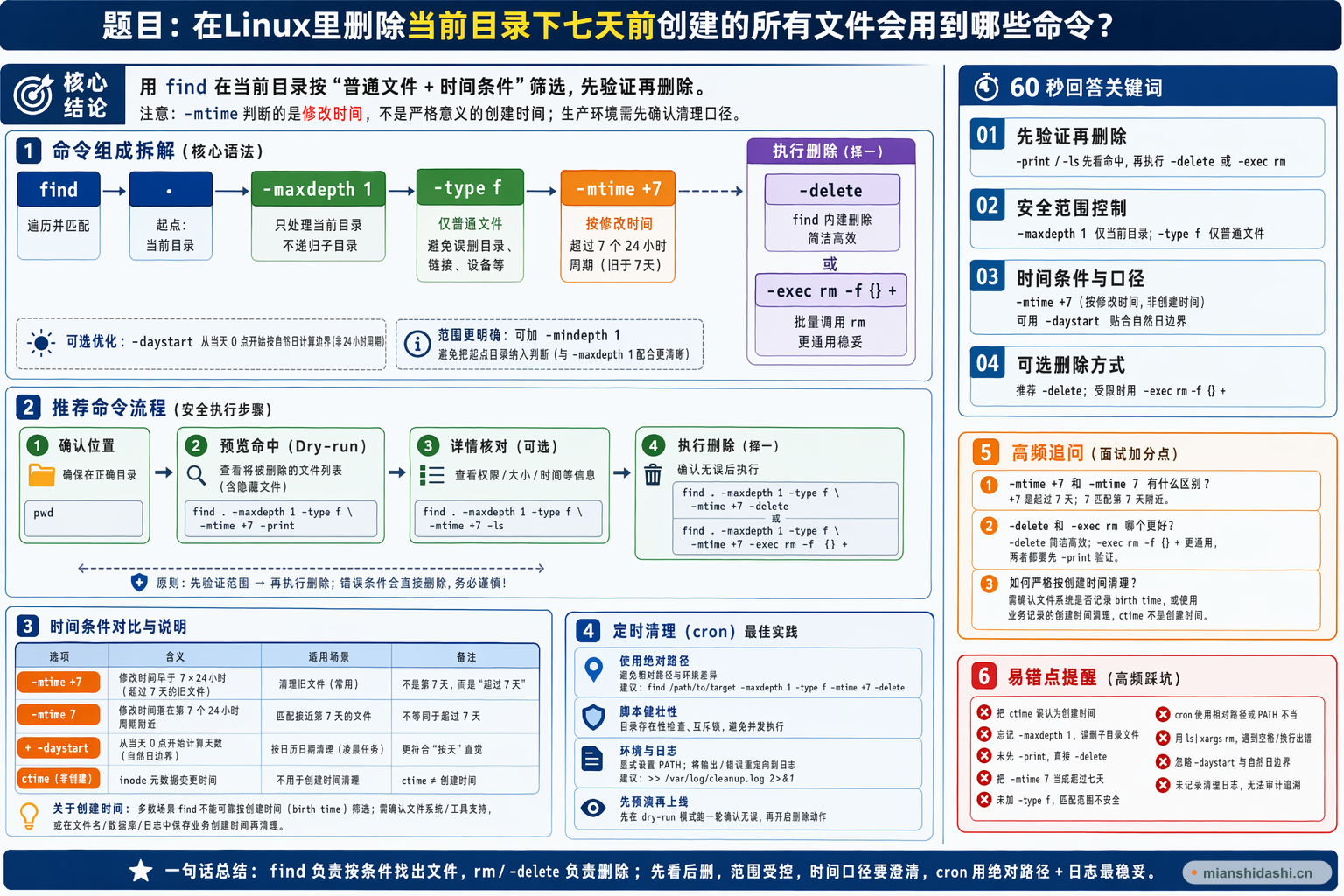The image size is (1344, 896).
Task: Click the star icon before 一句话总结
Action: pyautogui.click(x=140, y=871)
